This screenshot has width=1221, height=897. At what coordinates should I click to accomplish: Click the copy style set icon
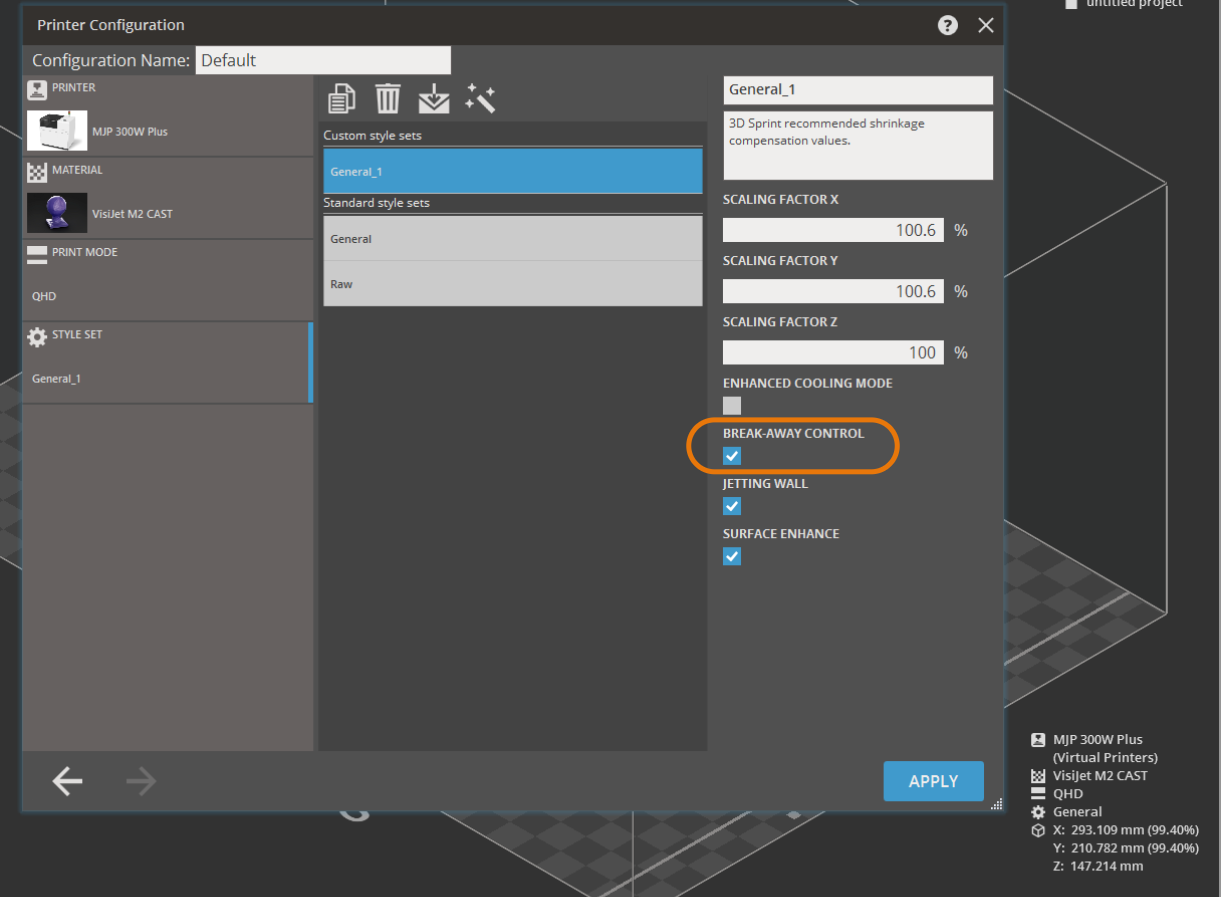click(x=342, y=99)
